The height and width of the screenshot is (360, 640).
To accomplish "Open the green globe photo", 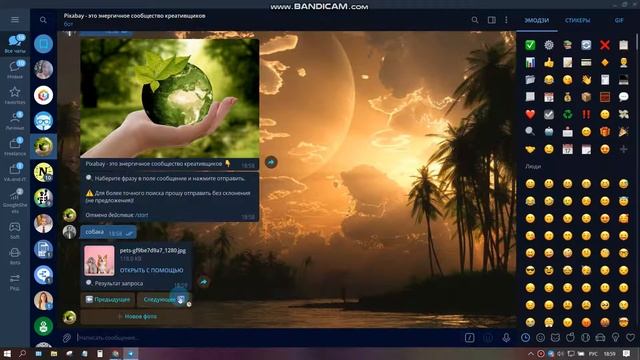I will (x=169, y=98).
